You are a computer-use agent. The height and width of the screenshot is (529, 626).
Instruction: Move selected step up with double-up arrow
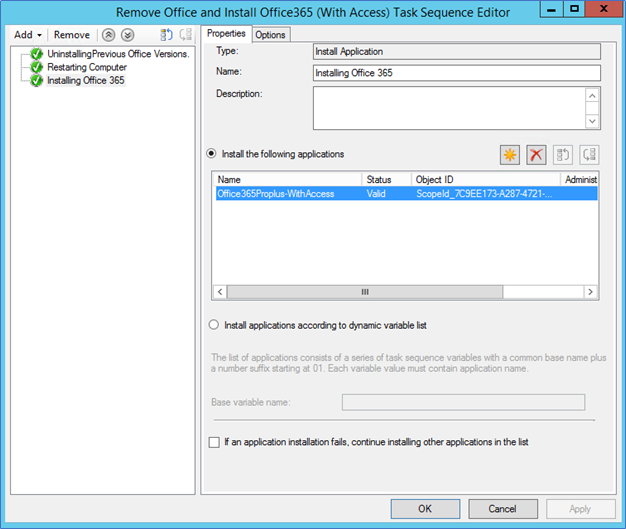tap(109, 35)
